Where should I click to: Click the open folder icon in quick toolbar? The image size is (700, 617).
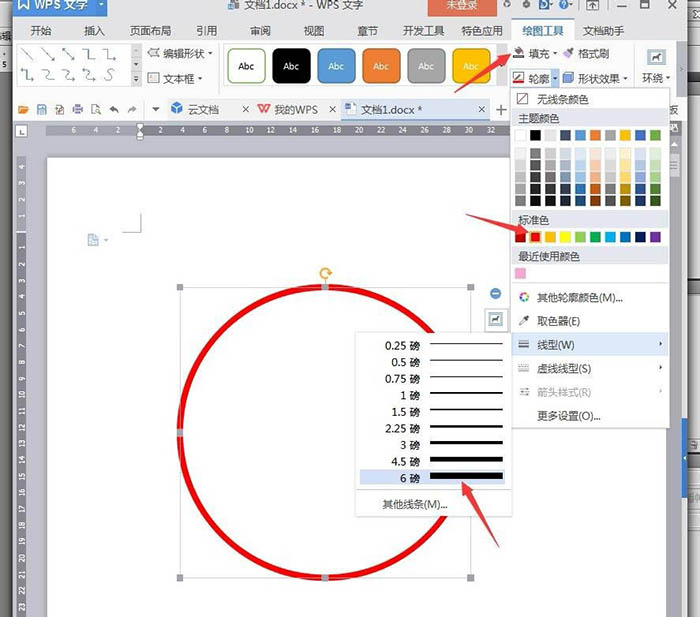[x=23, y=109]
